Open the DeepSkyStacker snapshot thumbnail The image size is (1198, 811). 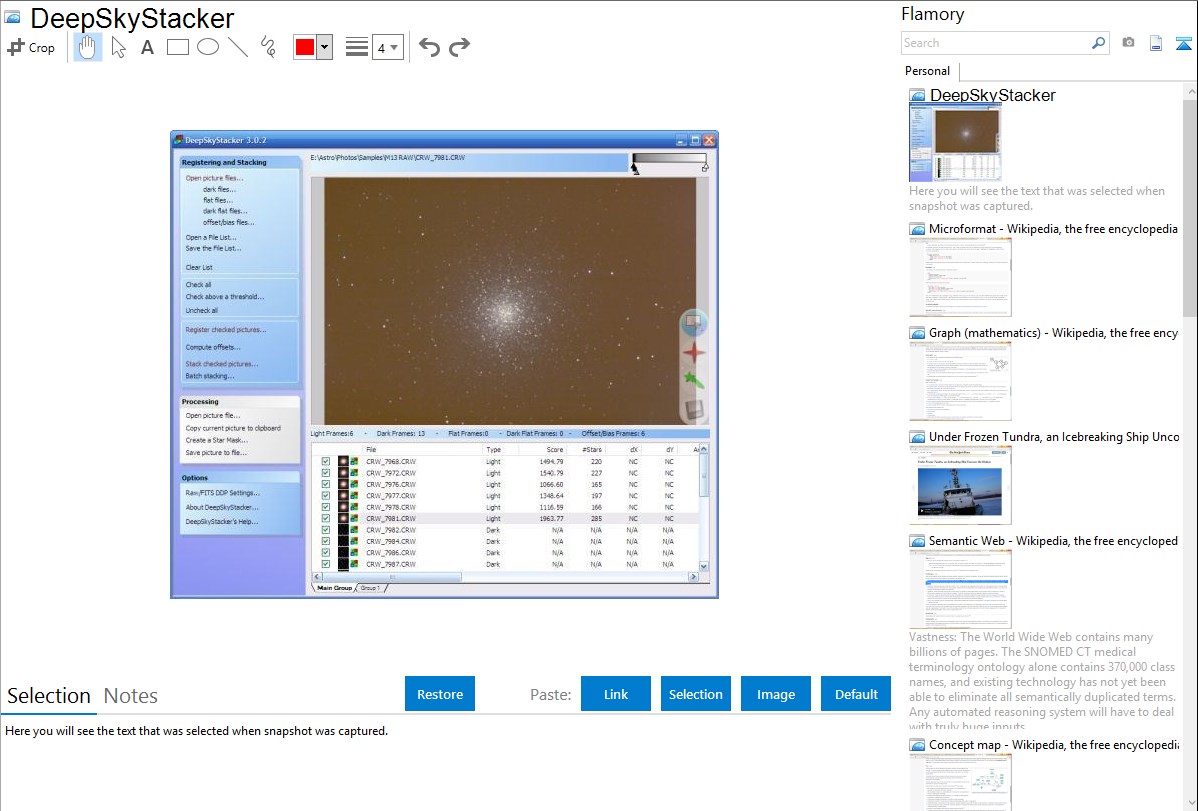pos(955,142)
